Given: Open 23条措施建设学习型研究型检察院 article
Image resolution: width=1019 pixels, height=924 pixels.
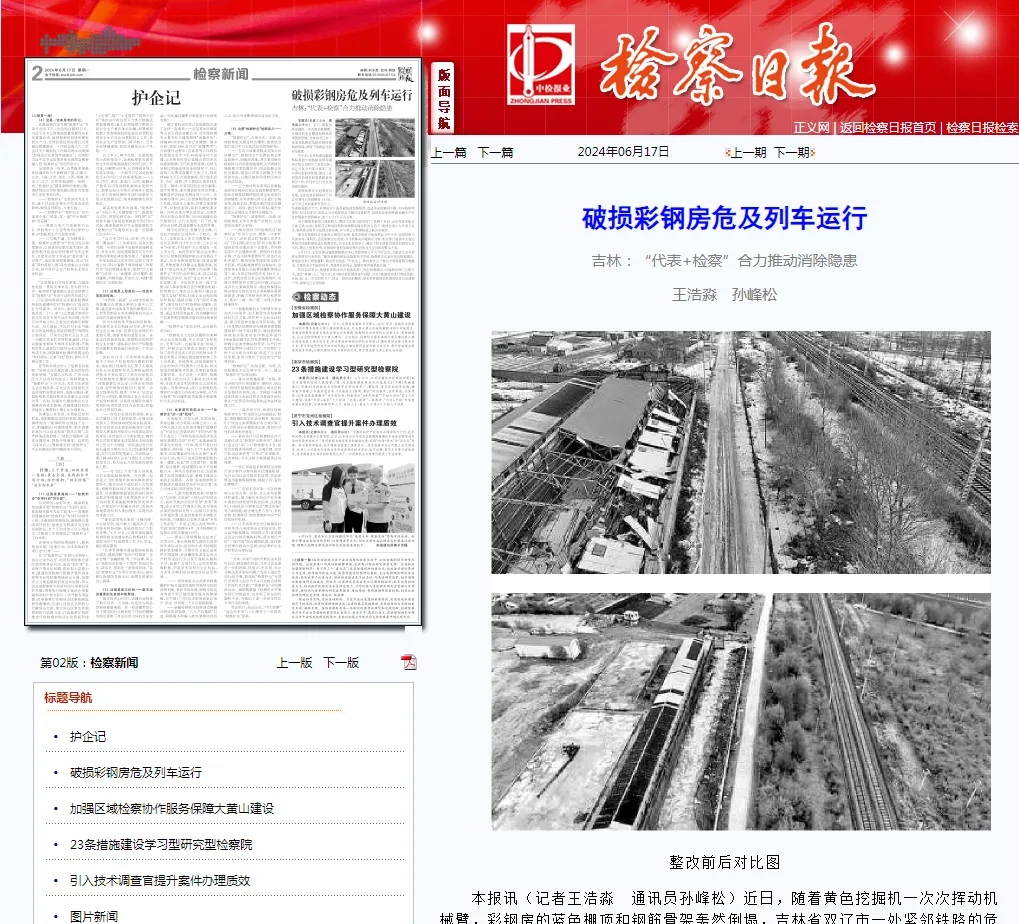Looking at the screenshot, I should coord(161,844).
